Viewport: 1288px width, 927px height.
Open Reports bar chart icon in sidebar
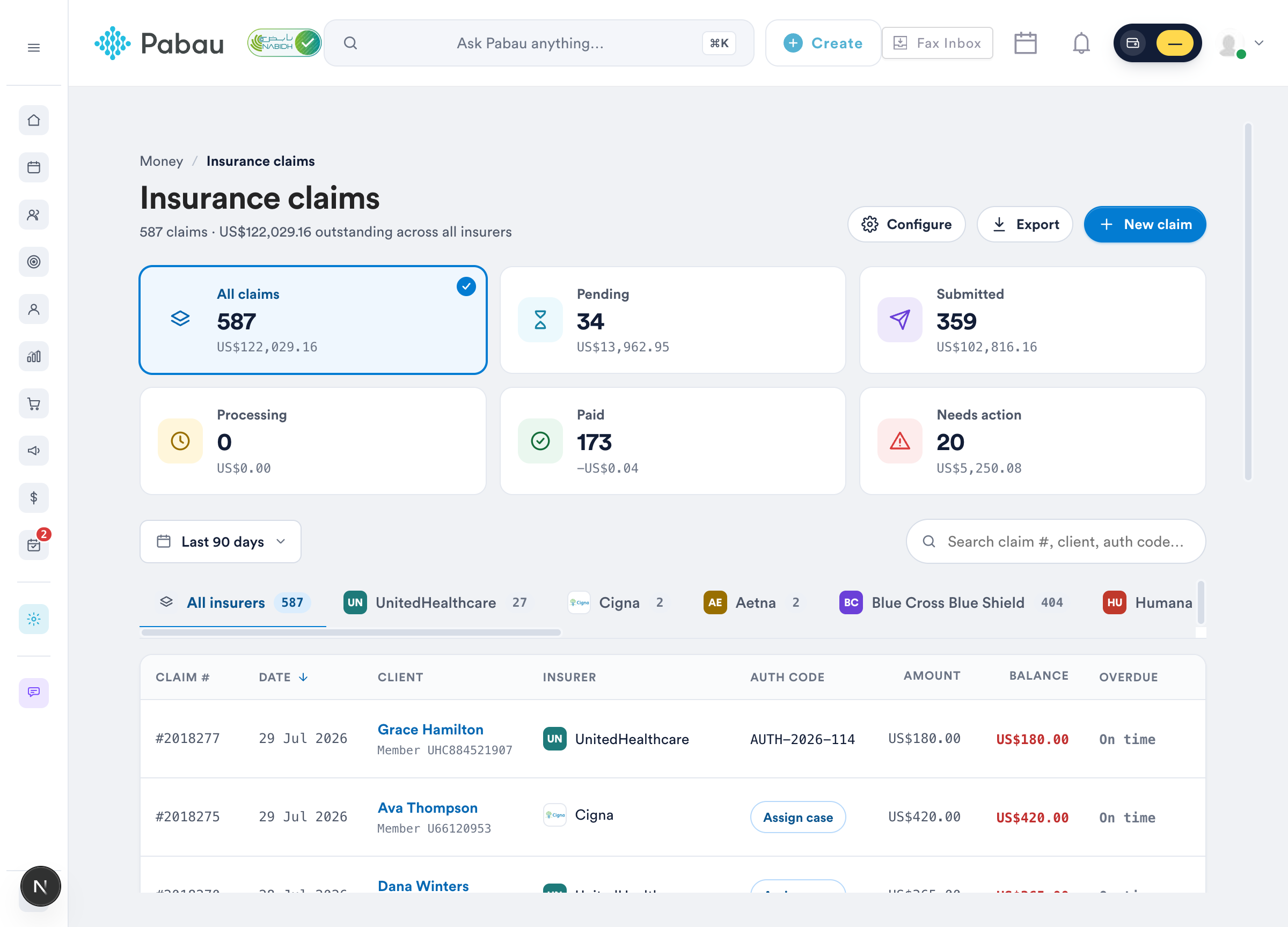tap(33, 356)
